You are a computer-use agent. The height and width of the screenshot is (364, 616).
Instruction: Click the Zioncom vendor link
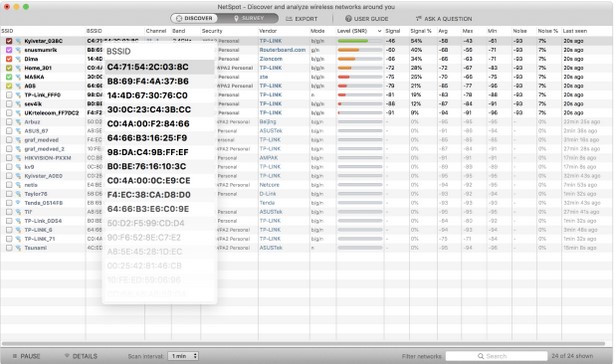[271, 59]
